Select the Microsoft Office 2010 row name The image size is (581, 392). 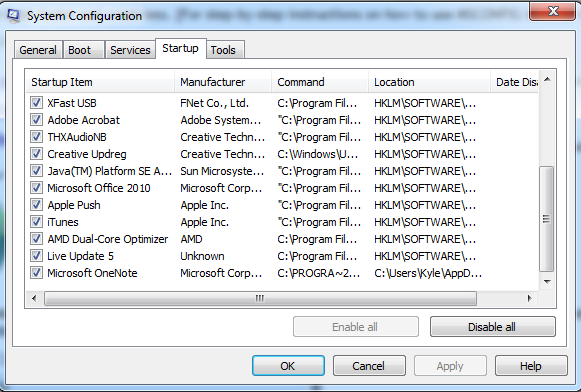[99, 188]
